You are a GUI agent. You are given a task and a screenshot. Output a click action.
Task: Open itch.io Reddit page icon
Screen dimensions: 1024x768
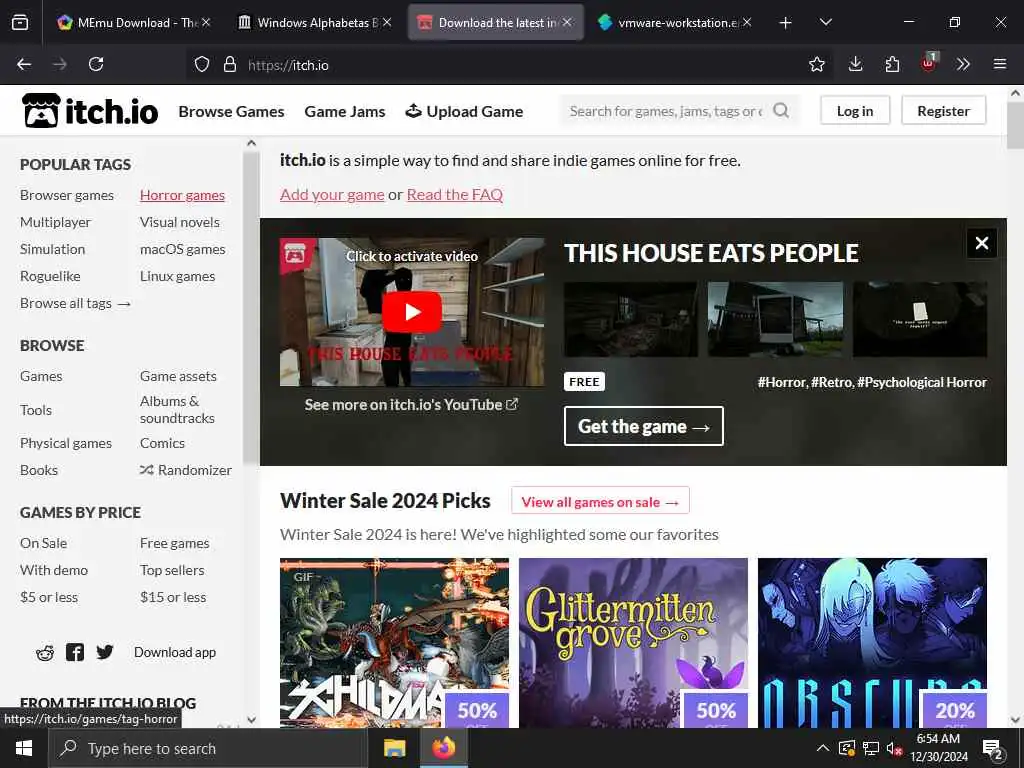45,652
